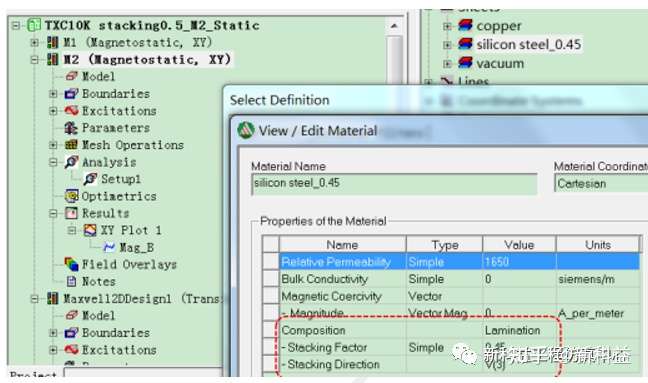Click the Maxwell2DDesign1 design icon

point(52,298)
